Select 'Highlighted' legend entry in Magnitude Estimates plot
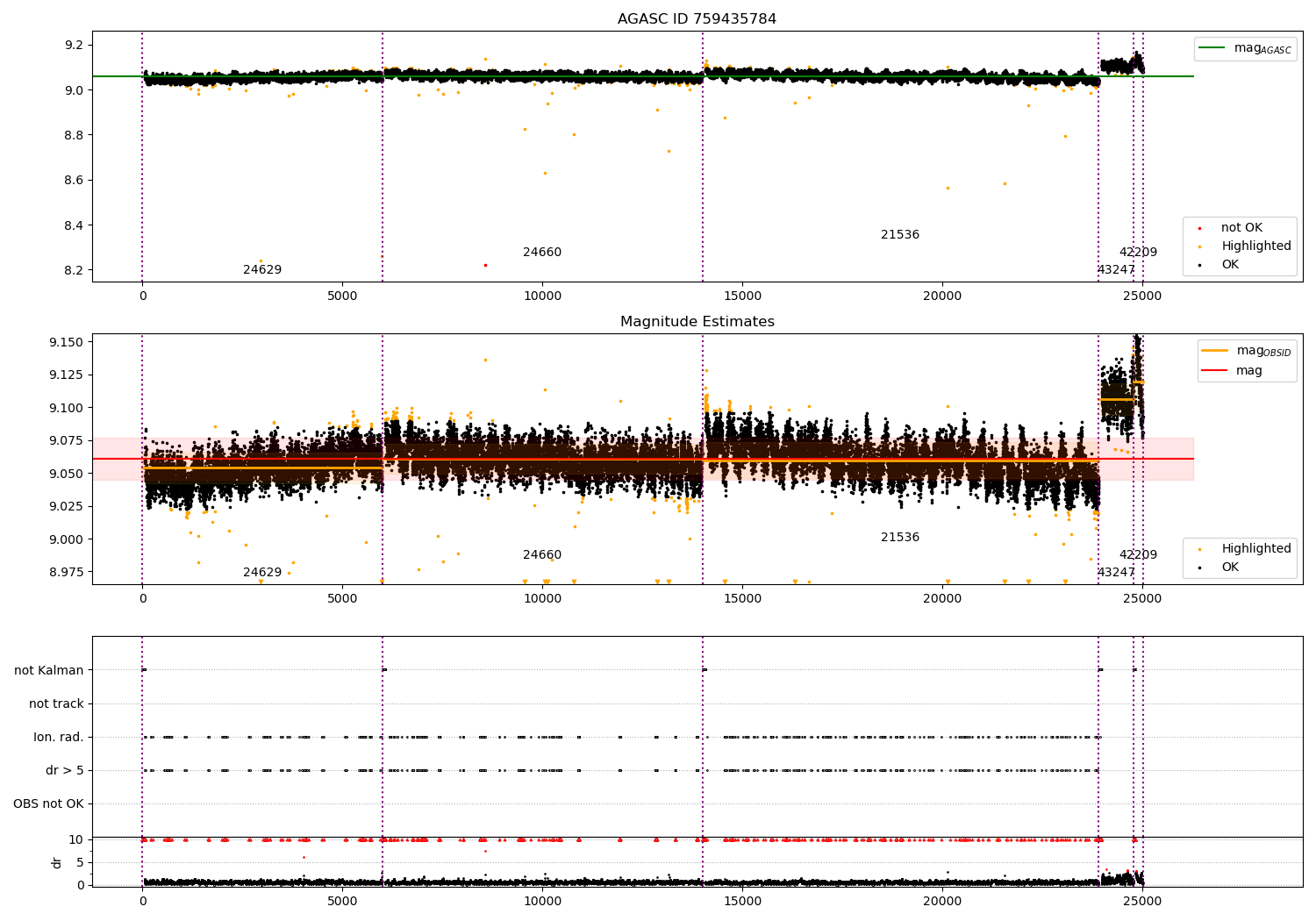Screen dimensions: 1316x921 tap(1255, 549)
